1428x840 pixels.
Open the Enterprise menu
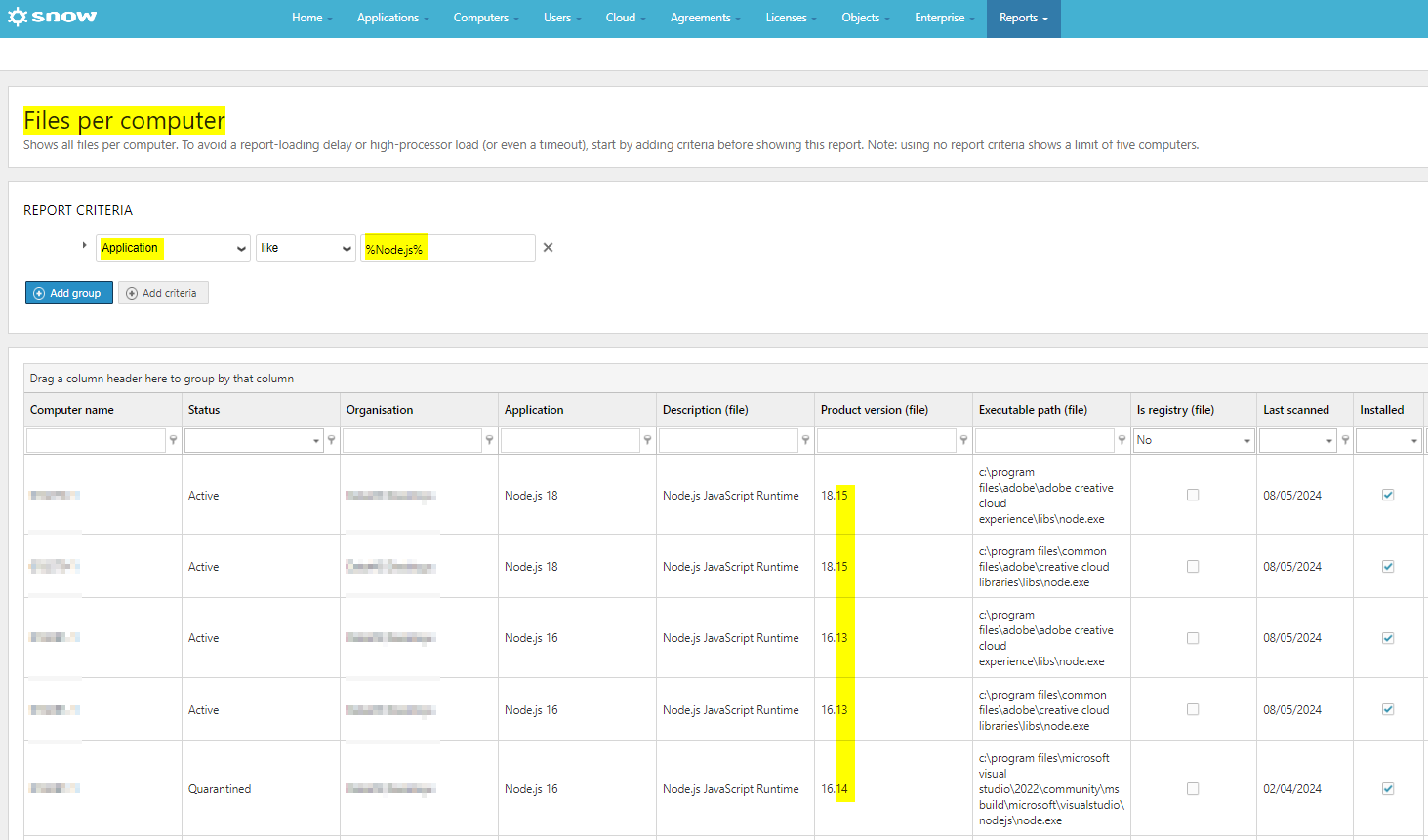[x=944, y=18]
